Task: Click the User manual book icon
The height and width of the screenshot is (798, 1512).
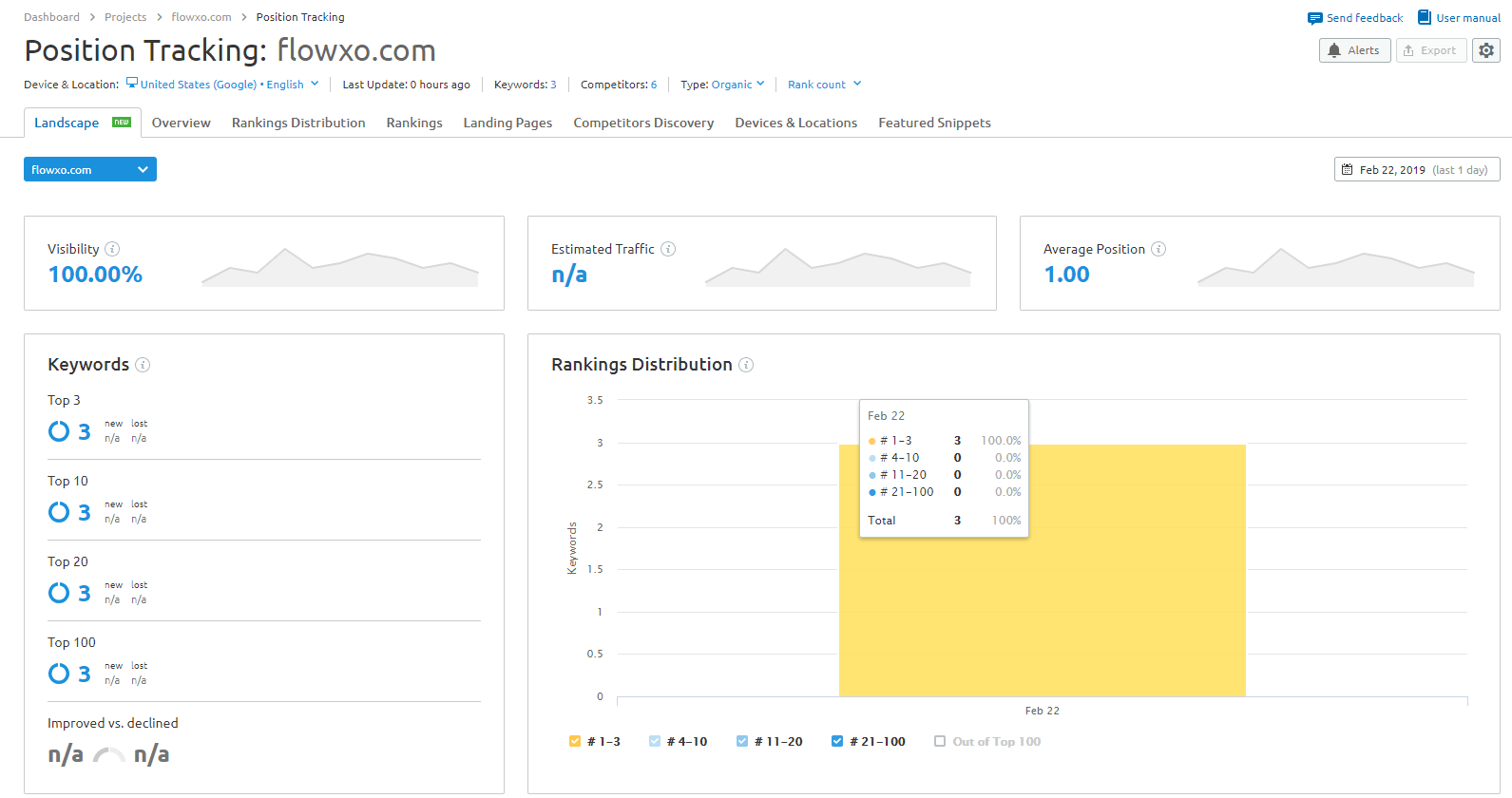Action: pyautogui.click(x=1425, y=17)
